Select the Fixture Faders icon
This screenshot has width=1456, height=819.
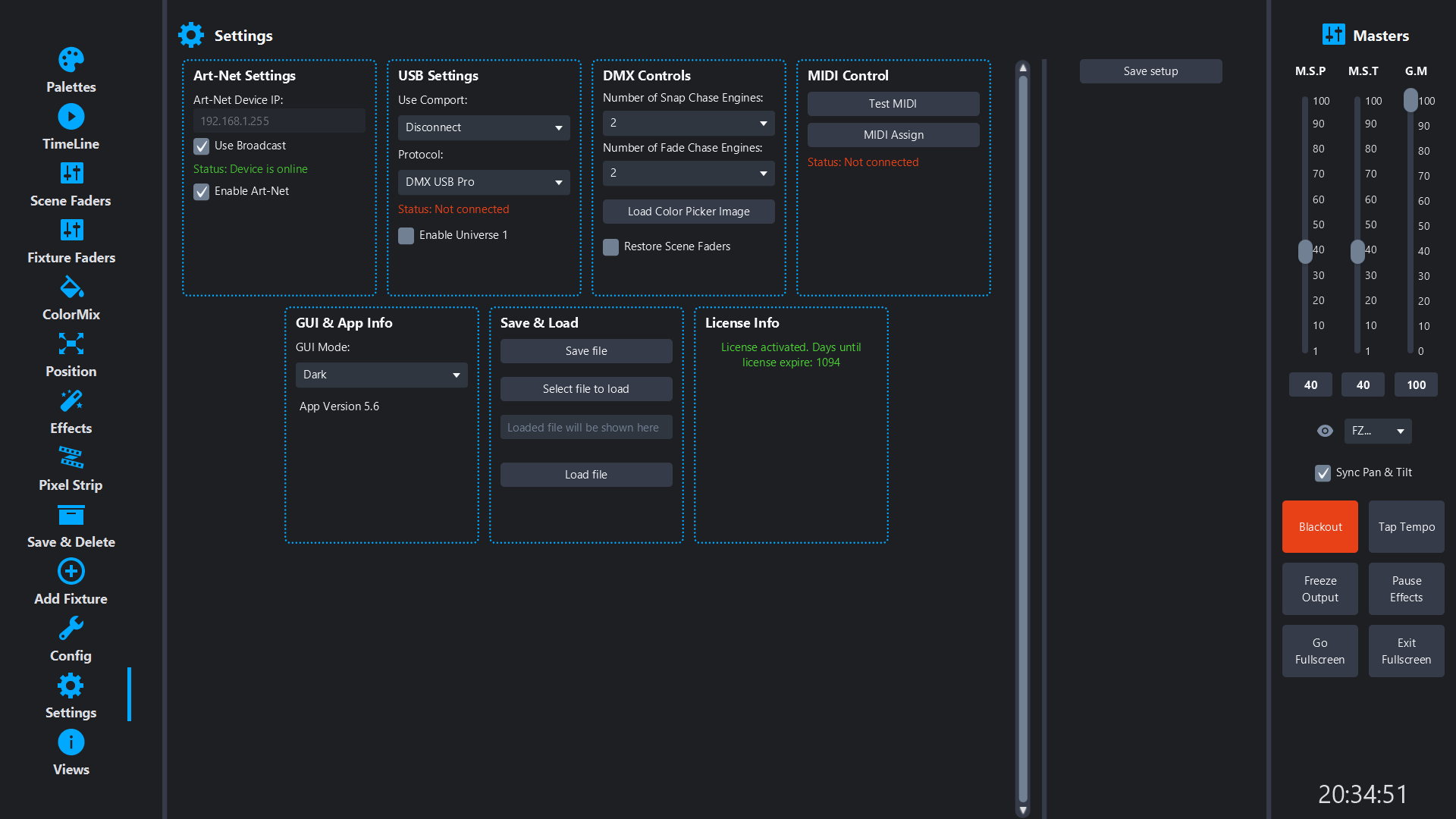71,230
